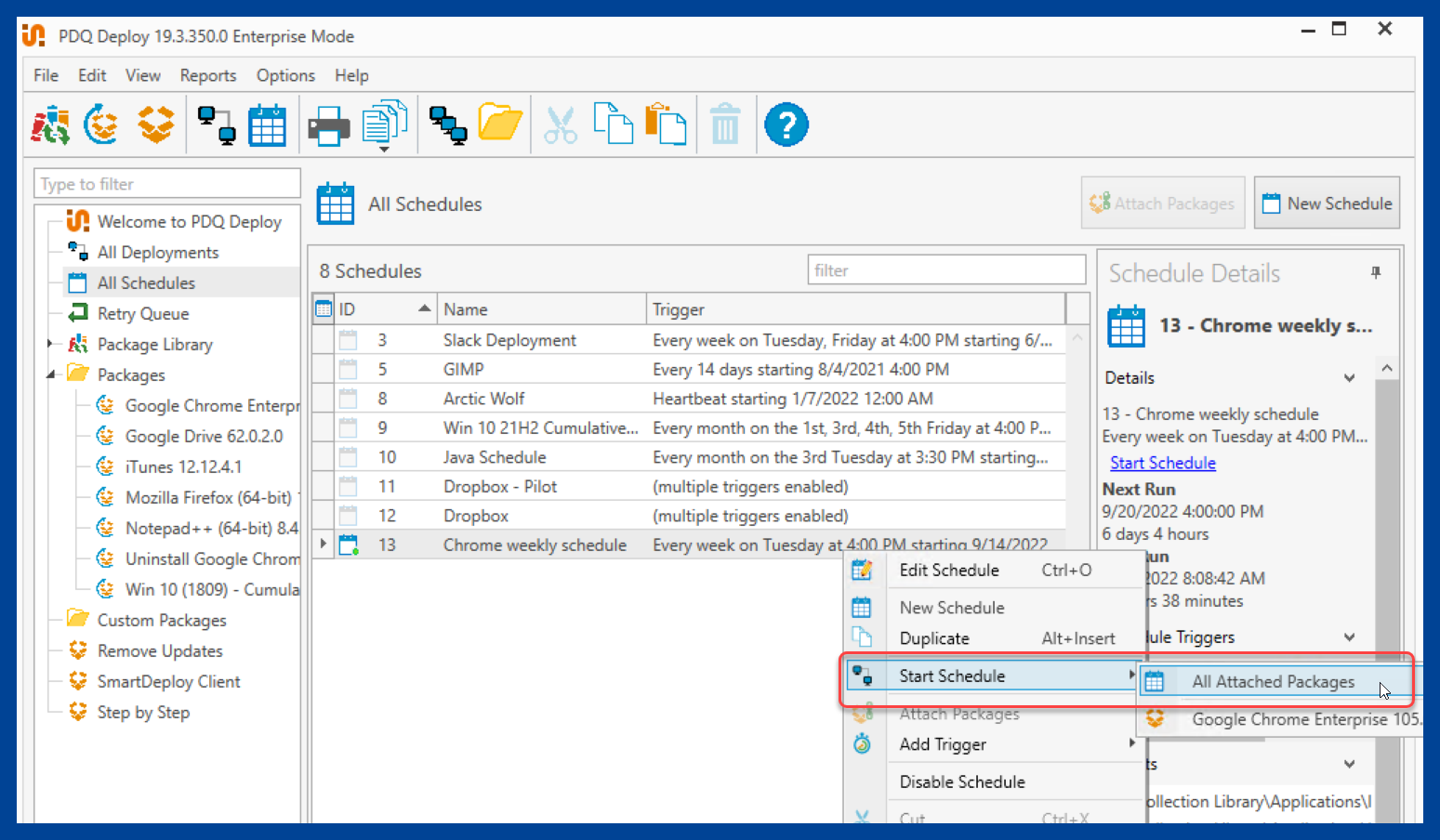Click schedule icon in row 3 Slack Deployment
The image size is (1440, 840).
click(349, 340)
